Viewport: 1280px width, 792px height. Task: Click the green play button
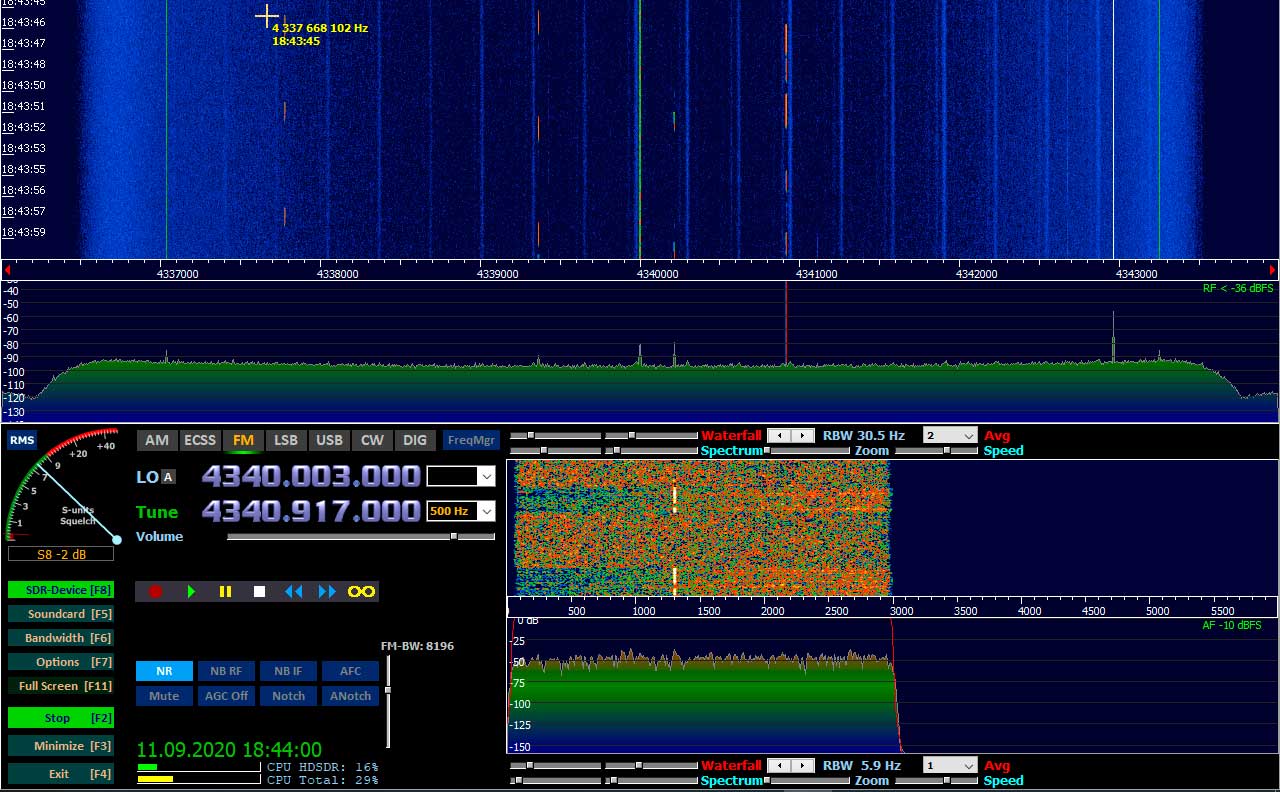pos(191,591)
